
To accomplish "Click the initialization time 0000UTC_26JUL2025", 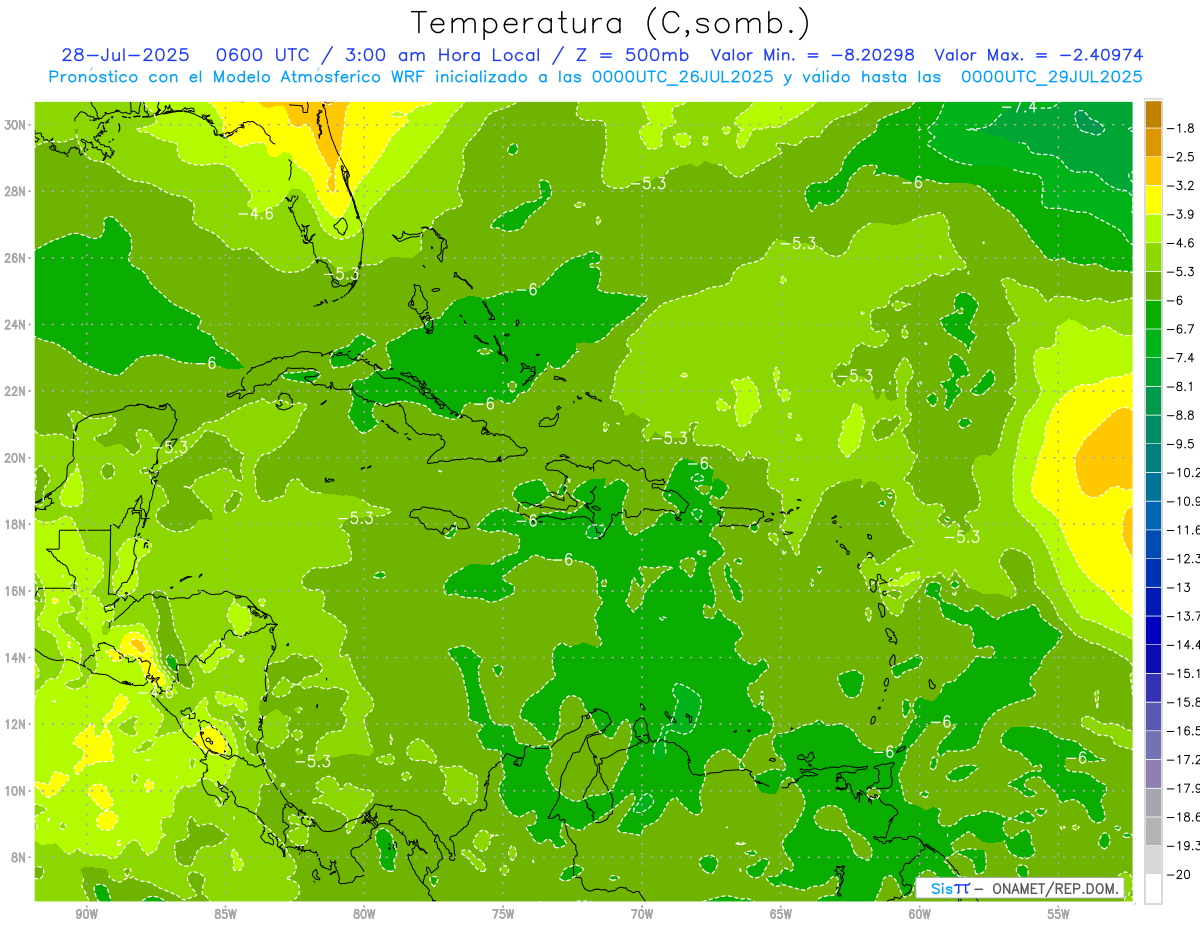I will pyautogui.click(x=683, y=77).
